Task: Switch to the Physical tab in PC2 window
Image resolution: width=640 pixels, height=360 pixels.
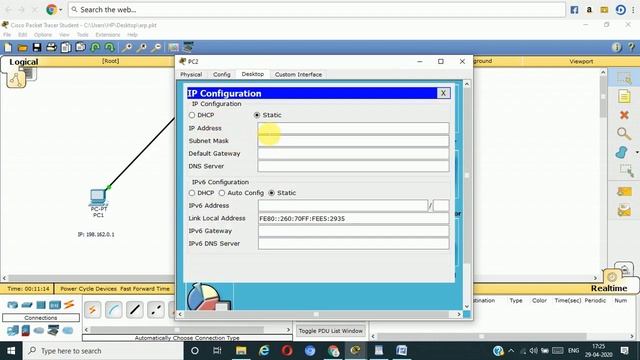Action: 191,75
